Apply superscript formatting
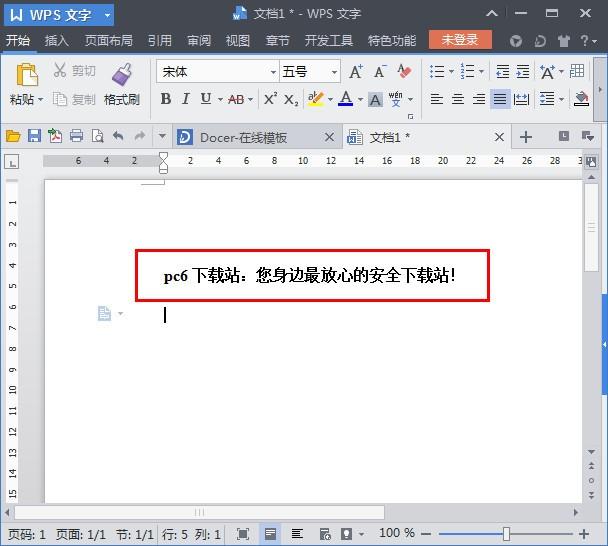The width and height of the screenshot is (608, 546). pos(270,99)
